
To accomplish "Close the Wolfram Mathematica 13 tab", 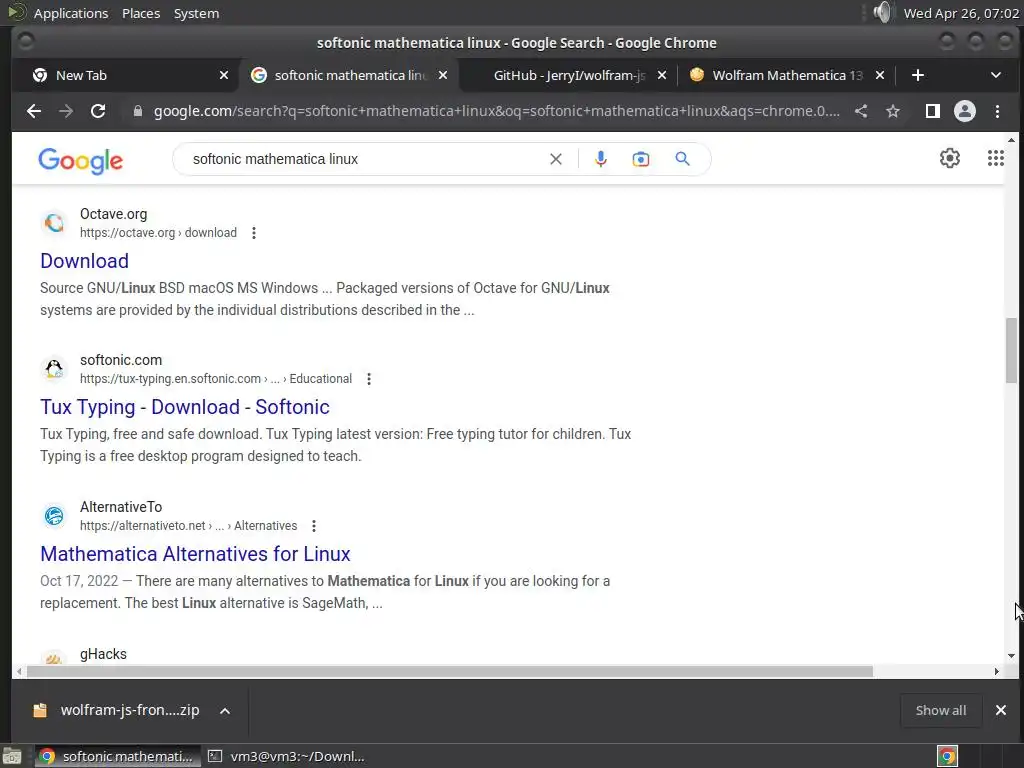I will point(880,75).
